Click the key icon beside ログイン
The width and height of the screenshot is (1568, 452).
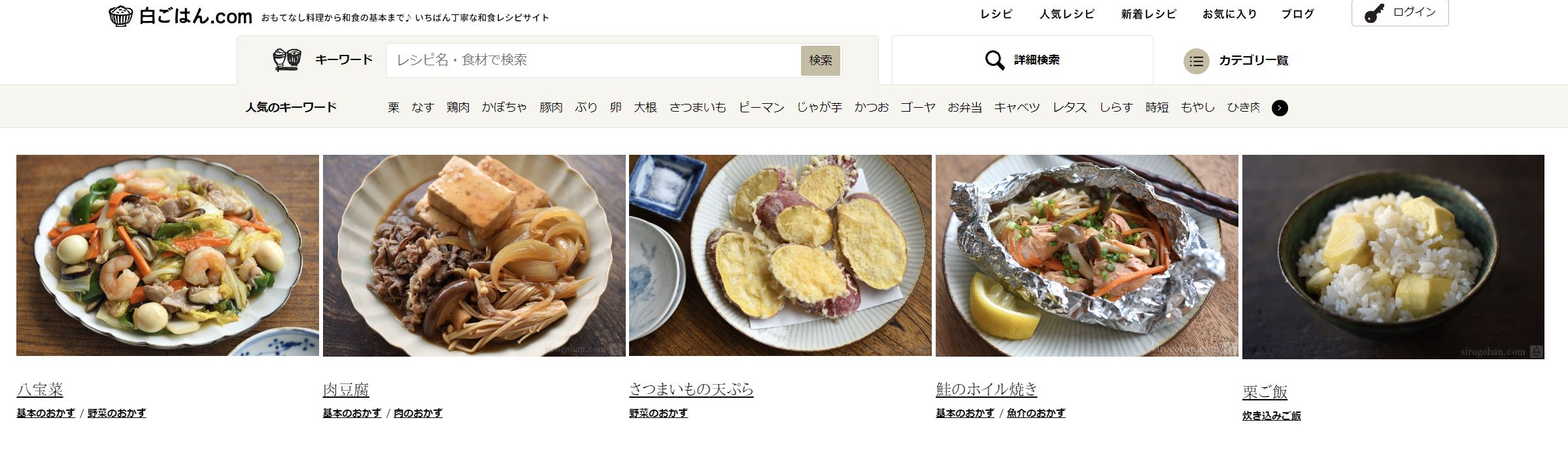click(1374, 14)
